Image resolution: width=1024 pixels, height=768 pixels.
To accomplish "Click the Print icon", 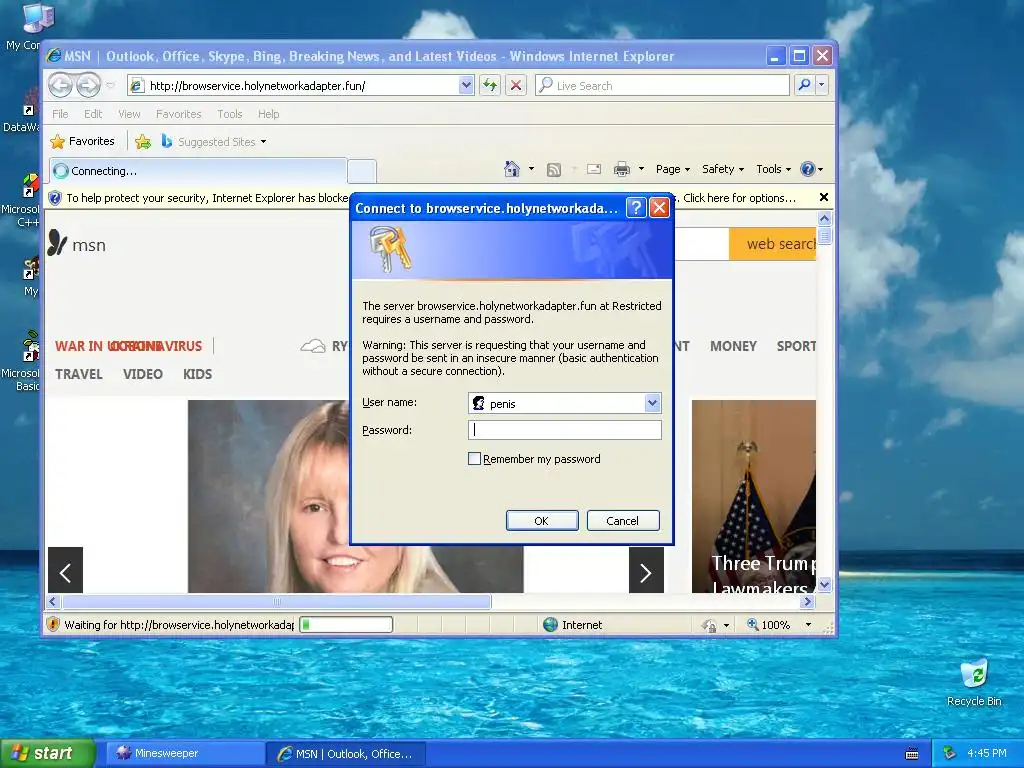I will (x=622, y=169).
